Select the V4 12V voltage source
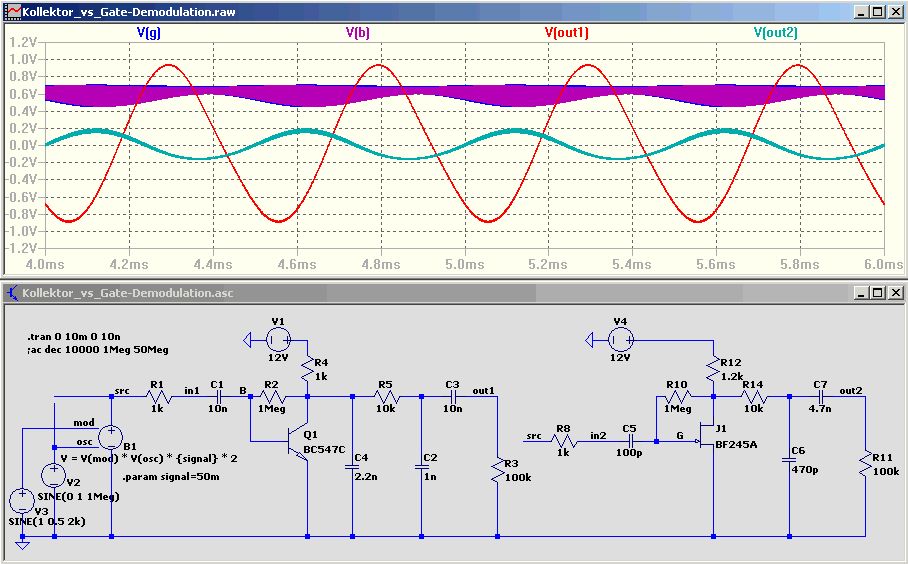Screen dimensions: 908x564 [x=620, y=340]
